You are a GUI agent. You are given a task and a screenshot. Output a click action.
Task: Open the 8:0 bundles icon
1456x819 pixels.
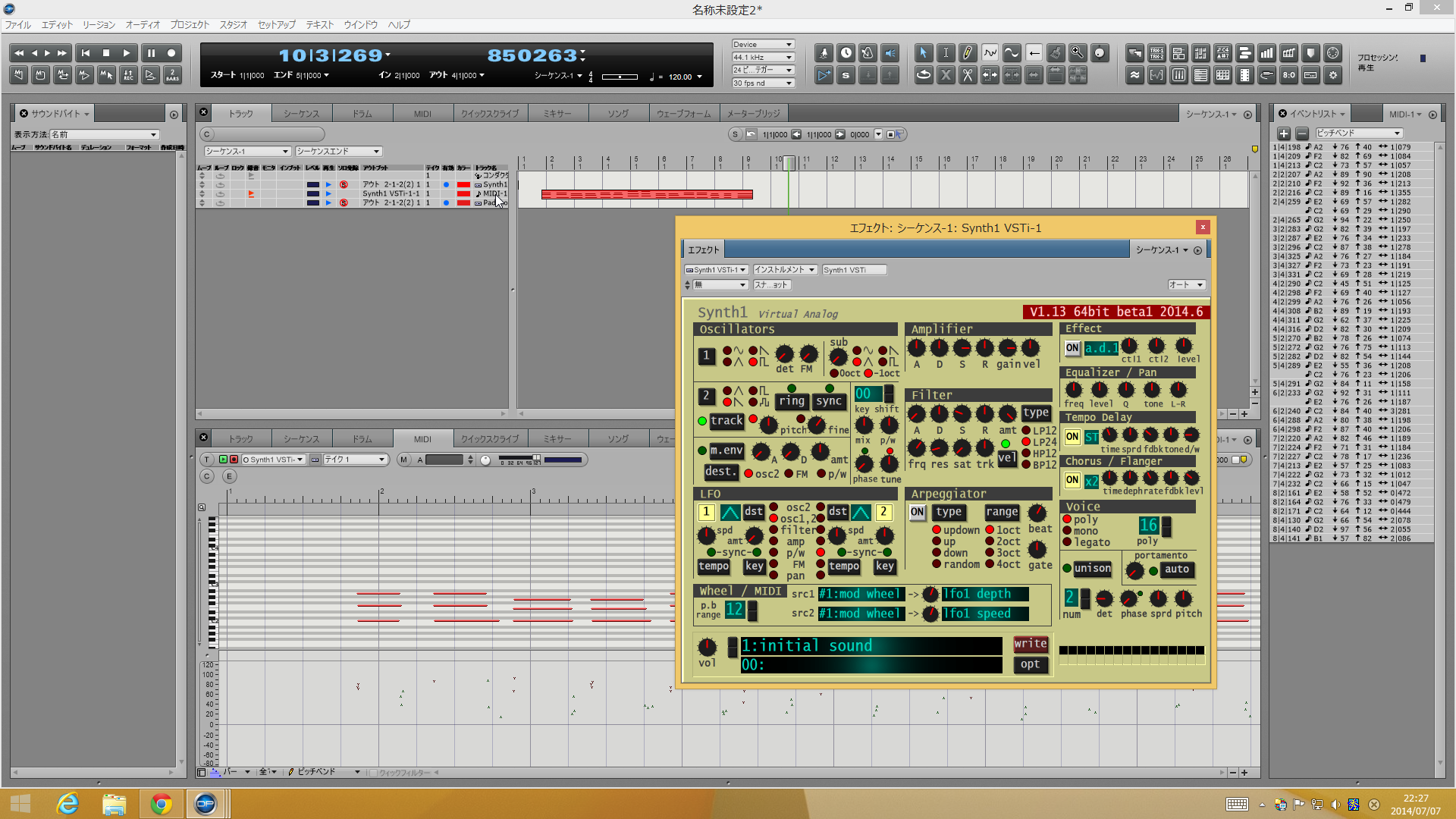click(1288, 75)
